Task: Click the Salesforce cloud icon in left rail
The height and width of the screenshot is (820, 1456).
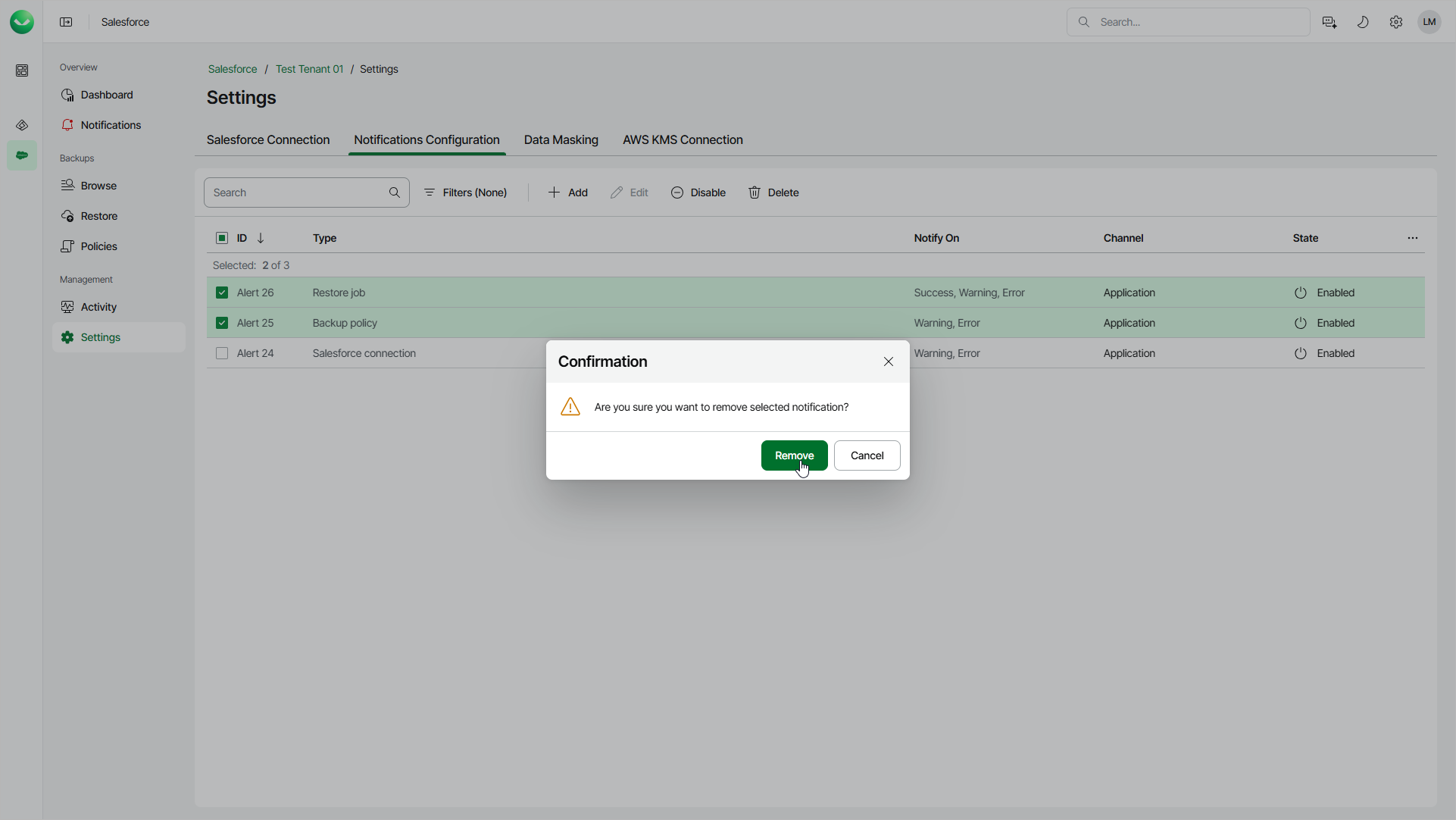Action: pyautogui.click(x=22, y=155)
